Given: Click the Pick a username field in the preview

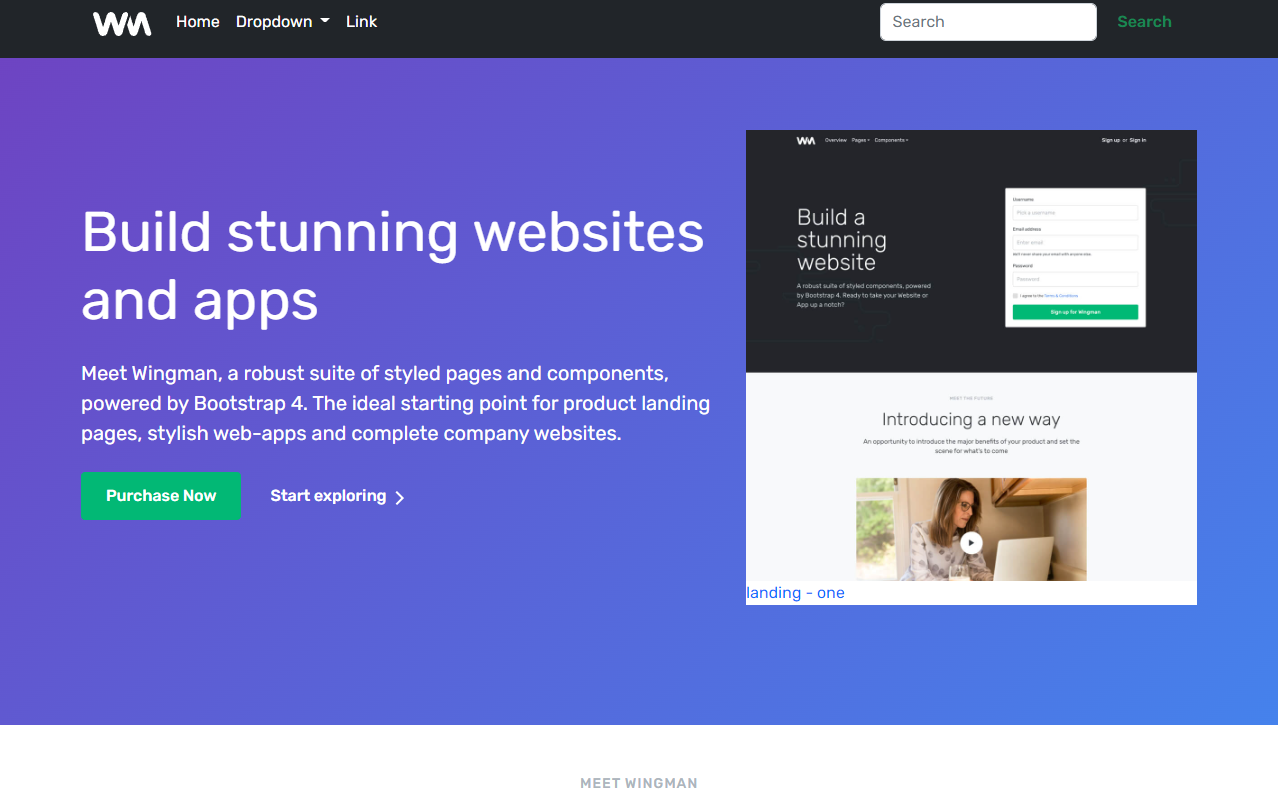Looking at the screenshot, I should click(1074, 213).
